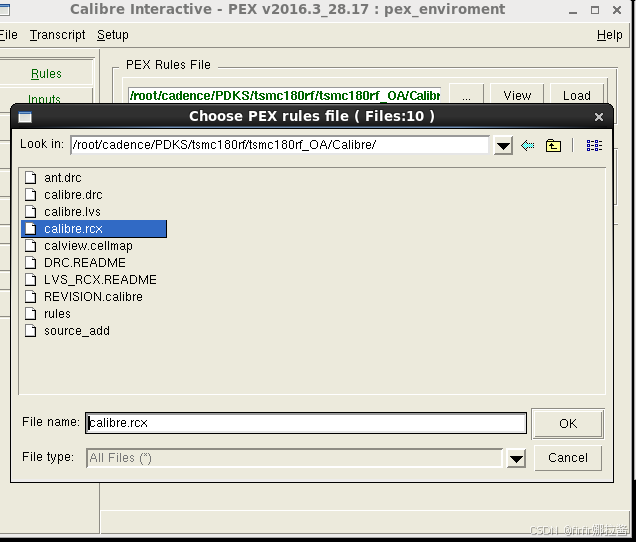
Task: Open the File menu
Action: 8,35
